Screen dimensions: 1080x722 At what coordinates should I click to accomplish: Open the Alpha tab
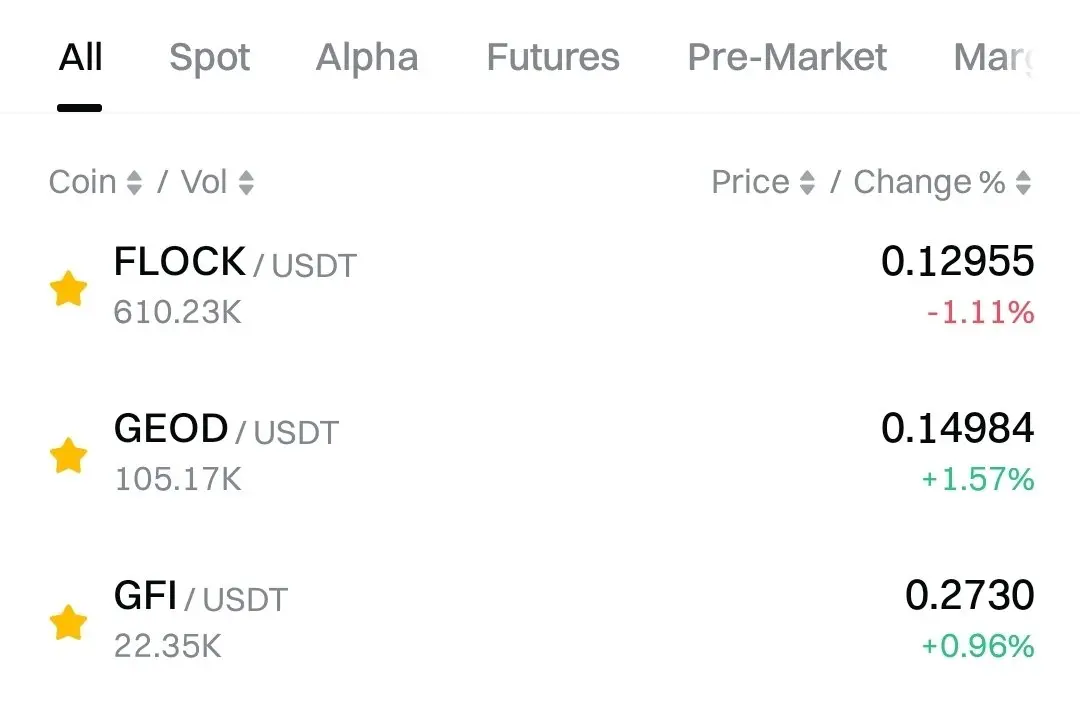point(367,58)
